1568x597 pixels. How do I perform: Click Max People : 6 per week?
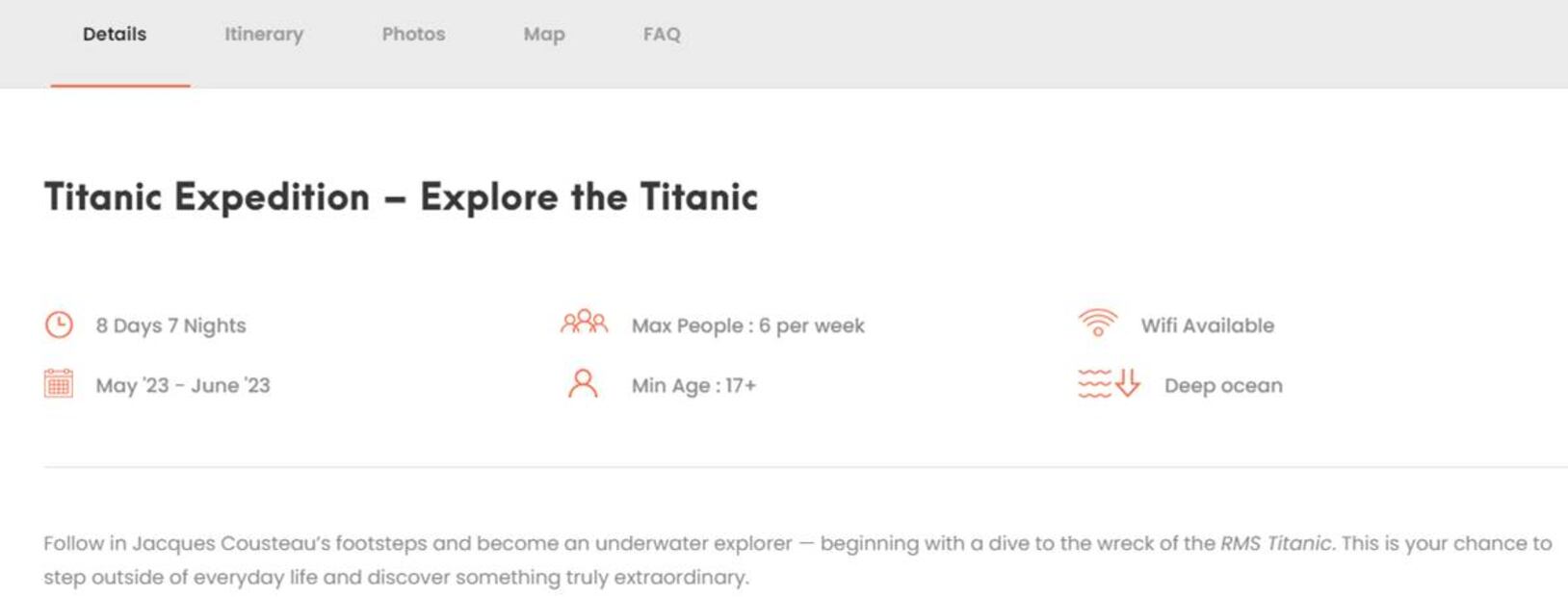[748, 325]
